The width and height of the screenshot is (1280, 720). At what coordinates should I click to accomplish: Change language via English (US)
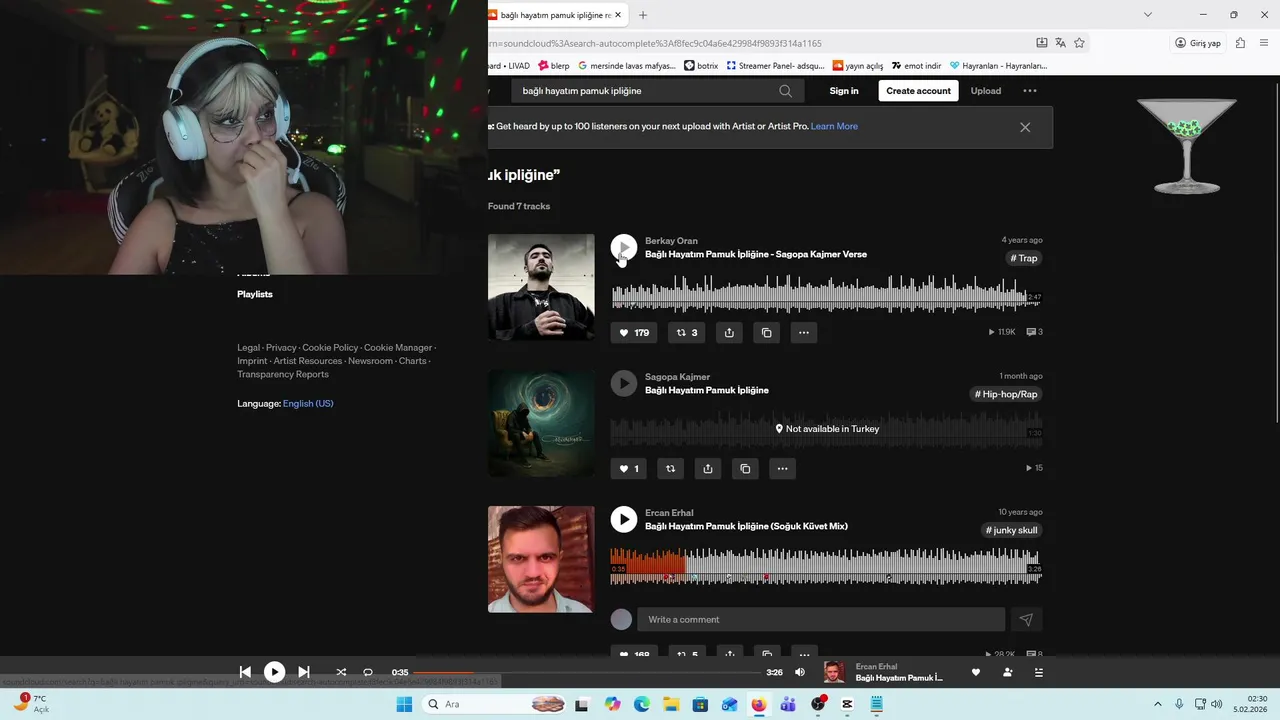[x=308, y=403]
